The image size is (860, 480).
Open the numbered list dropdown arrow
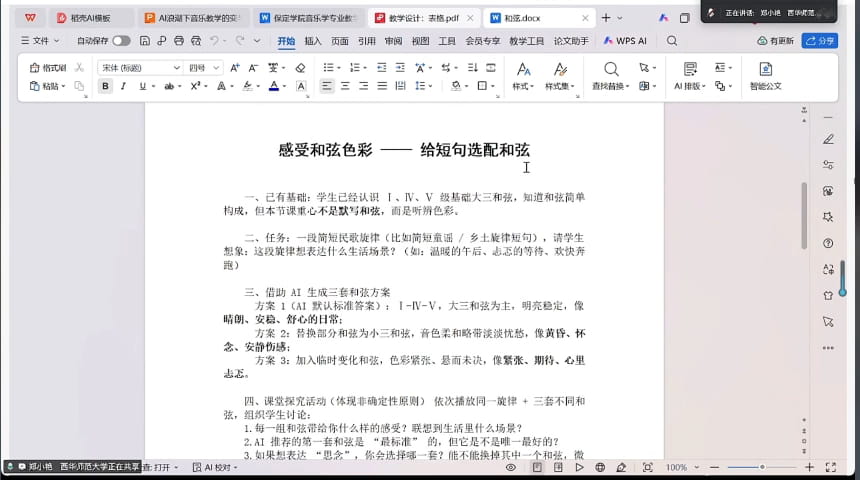(365, 68)
